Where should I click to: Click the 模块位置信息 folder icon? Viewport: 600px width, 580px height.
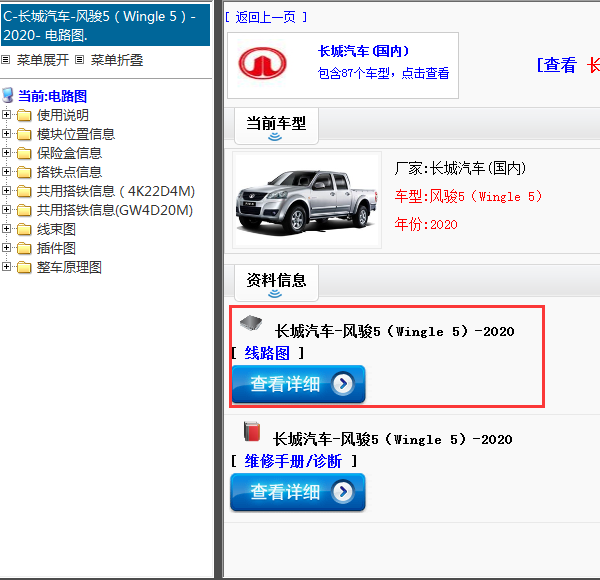coord(24,134)
